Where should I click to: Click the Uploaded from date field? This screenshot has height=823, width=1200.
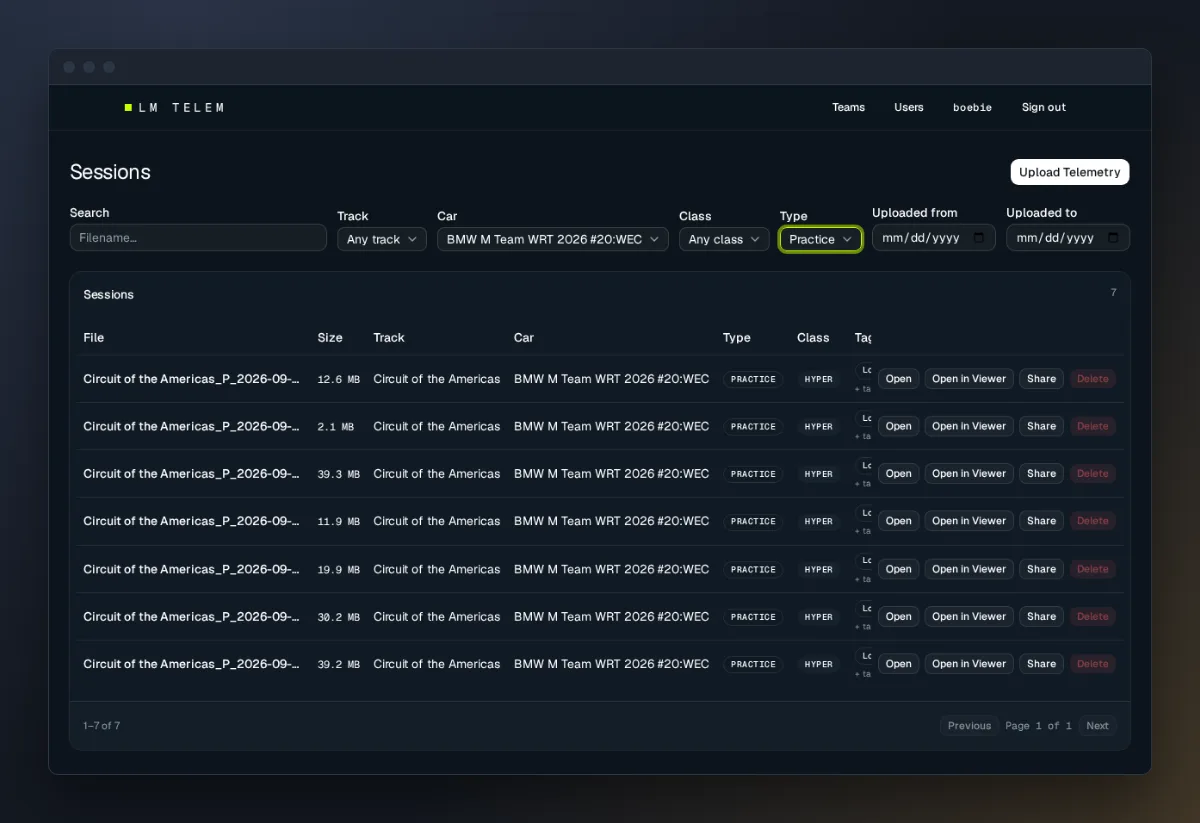coord(934,238)
